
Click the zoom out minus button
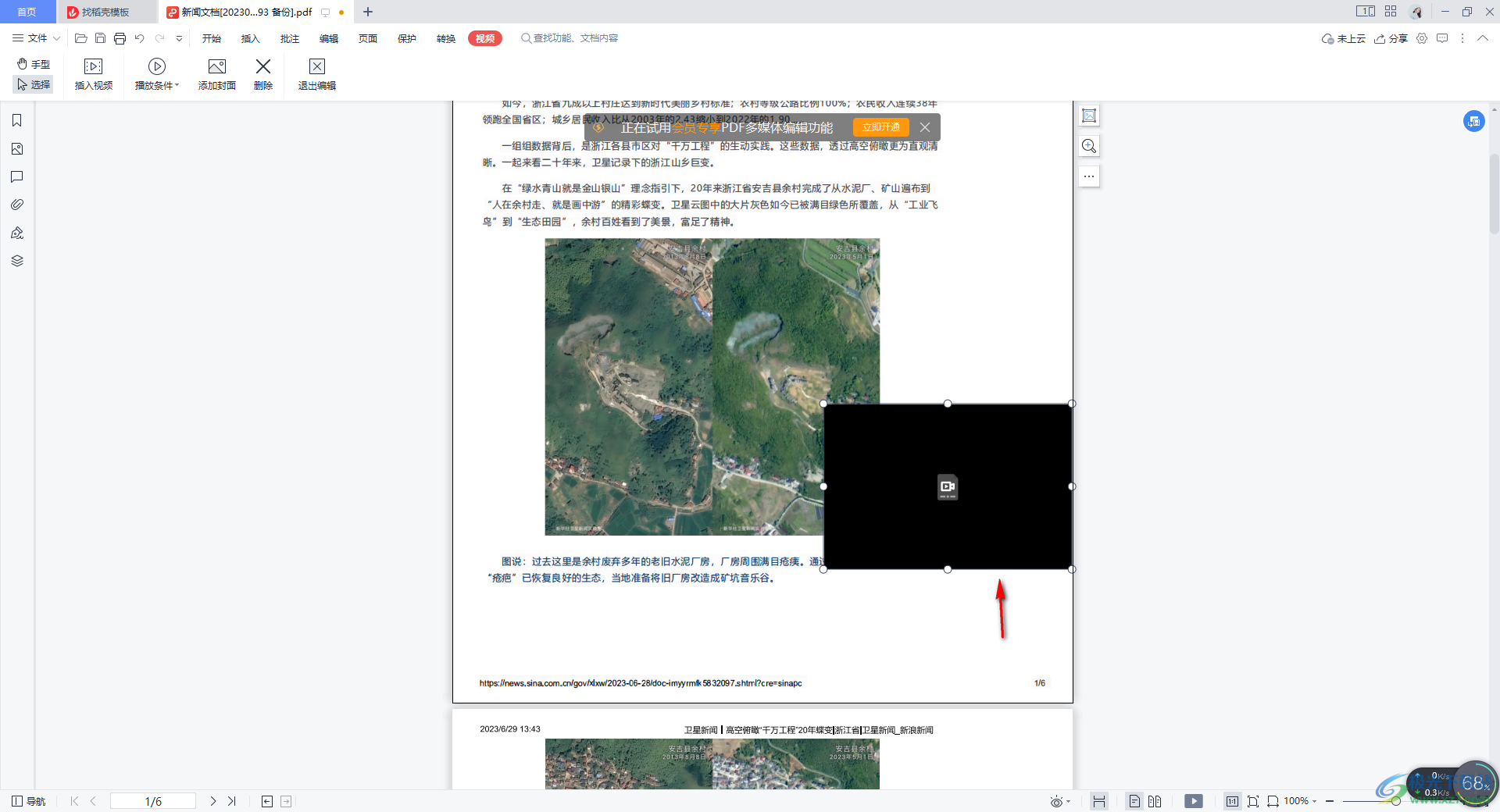tap(1330, 801)
